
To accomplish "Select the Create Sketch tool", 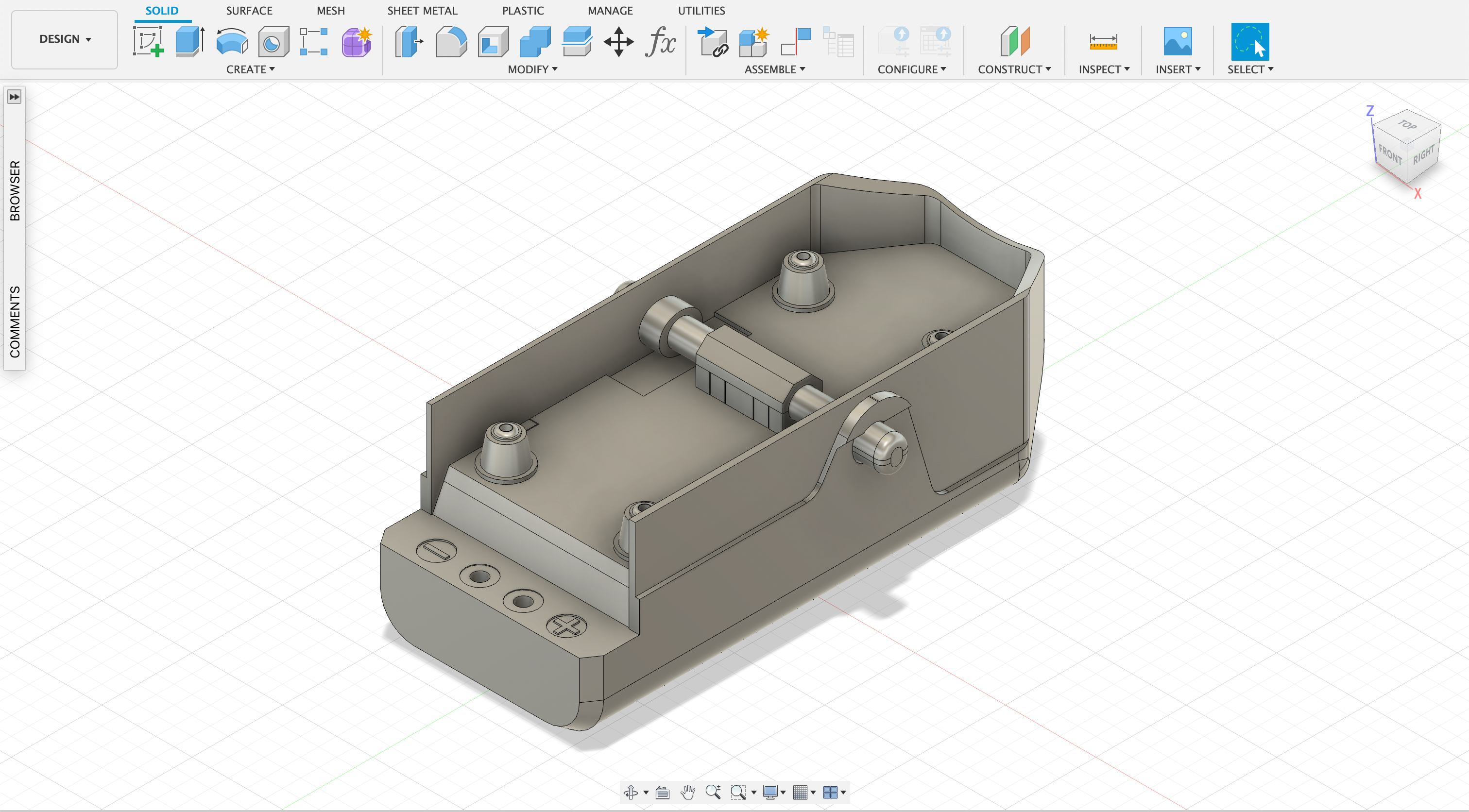I will coord(148,42).
